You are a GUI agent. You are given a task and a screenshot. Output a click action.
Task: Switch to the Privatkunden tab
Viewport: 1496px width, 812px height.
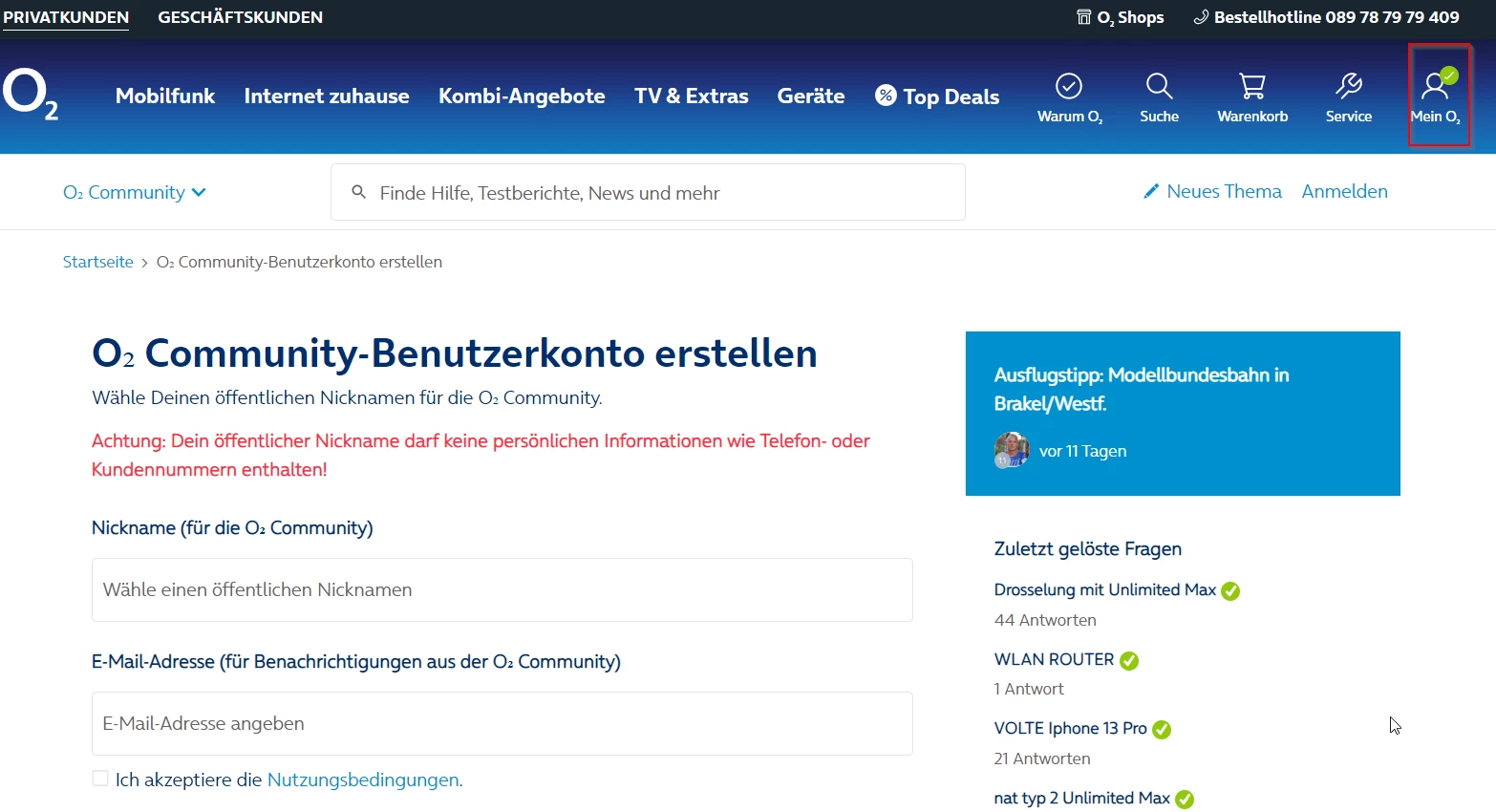click(66, 17)
